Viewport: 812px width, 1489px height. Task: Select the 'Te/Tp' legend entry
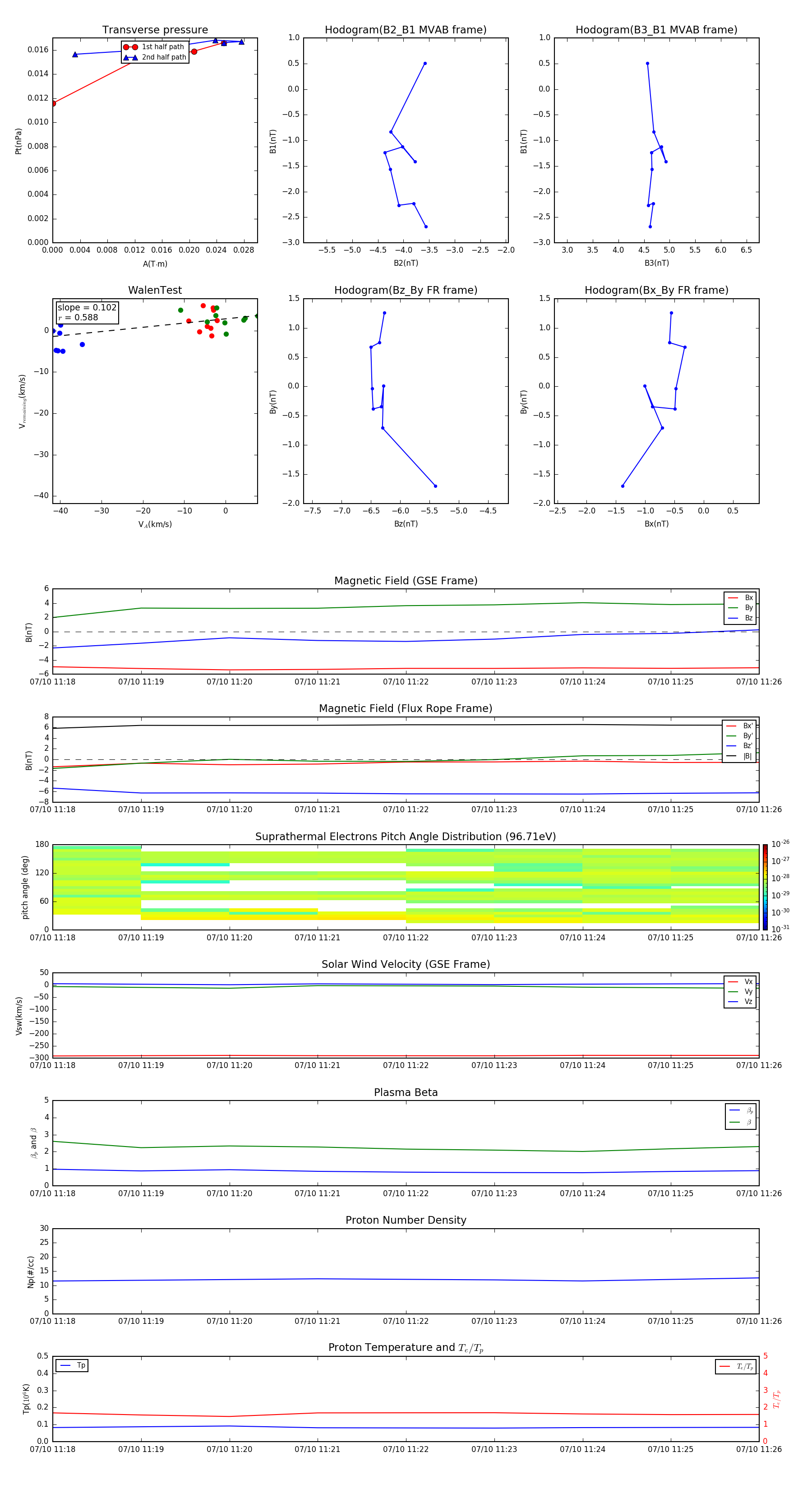[x=736, y=1366]
